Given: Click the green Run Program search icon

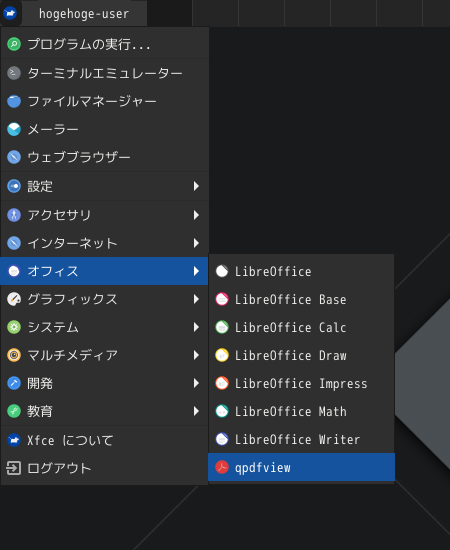Looking at the screenshot, I should 14,44.
